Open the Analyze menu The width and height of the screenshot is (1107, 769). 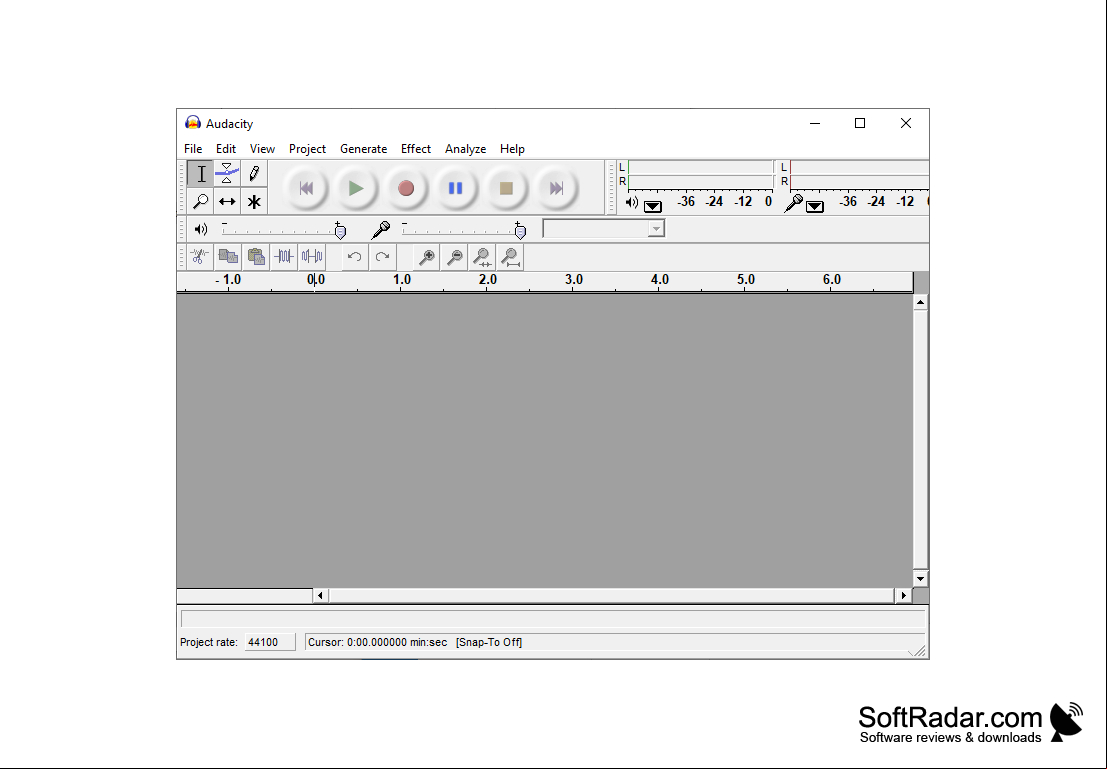[x=465, y=149]
